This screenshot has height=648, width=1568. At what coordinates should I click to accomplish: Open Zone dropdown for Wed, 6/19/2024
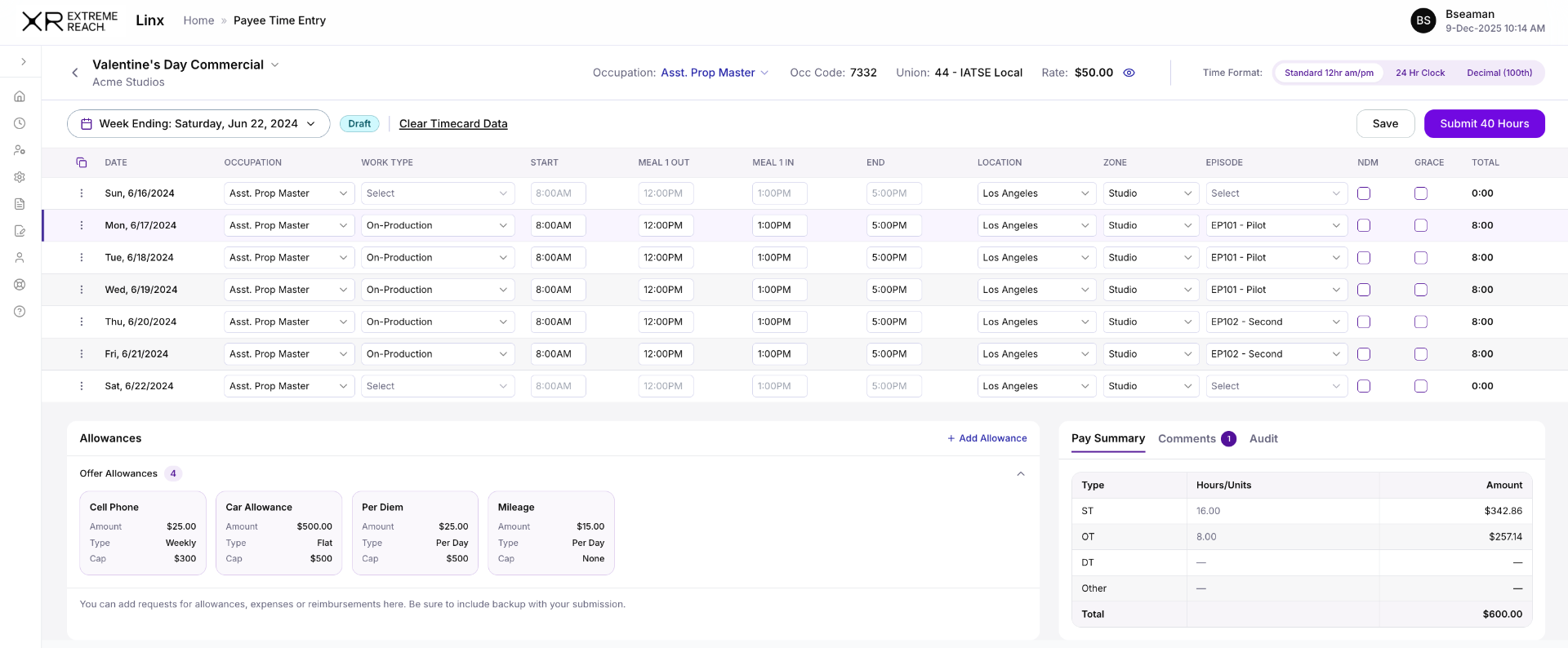tap(1151, 290)
